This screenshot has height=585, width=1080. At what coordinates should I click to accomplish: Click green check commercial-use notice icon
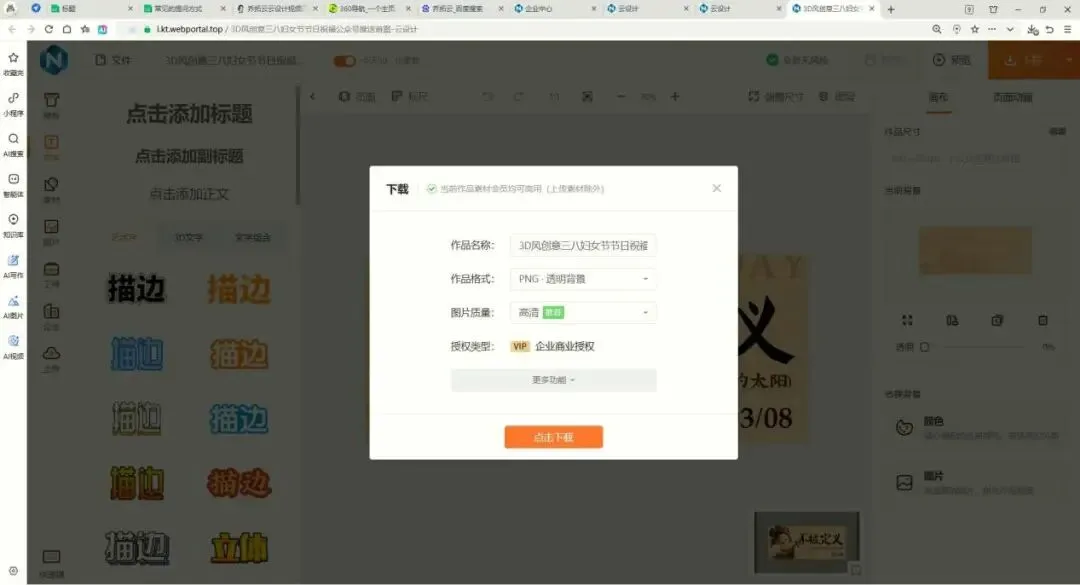(x=431, y=189)
